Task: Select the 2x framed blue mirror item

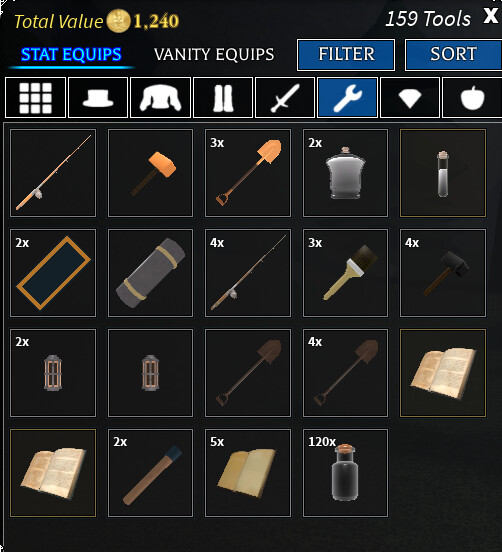Action: coord(53,273)
